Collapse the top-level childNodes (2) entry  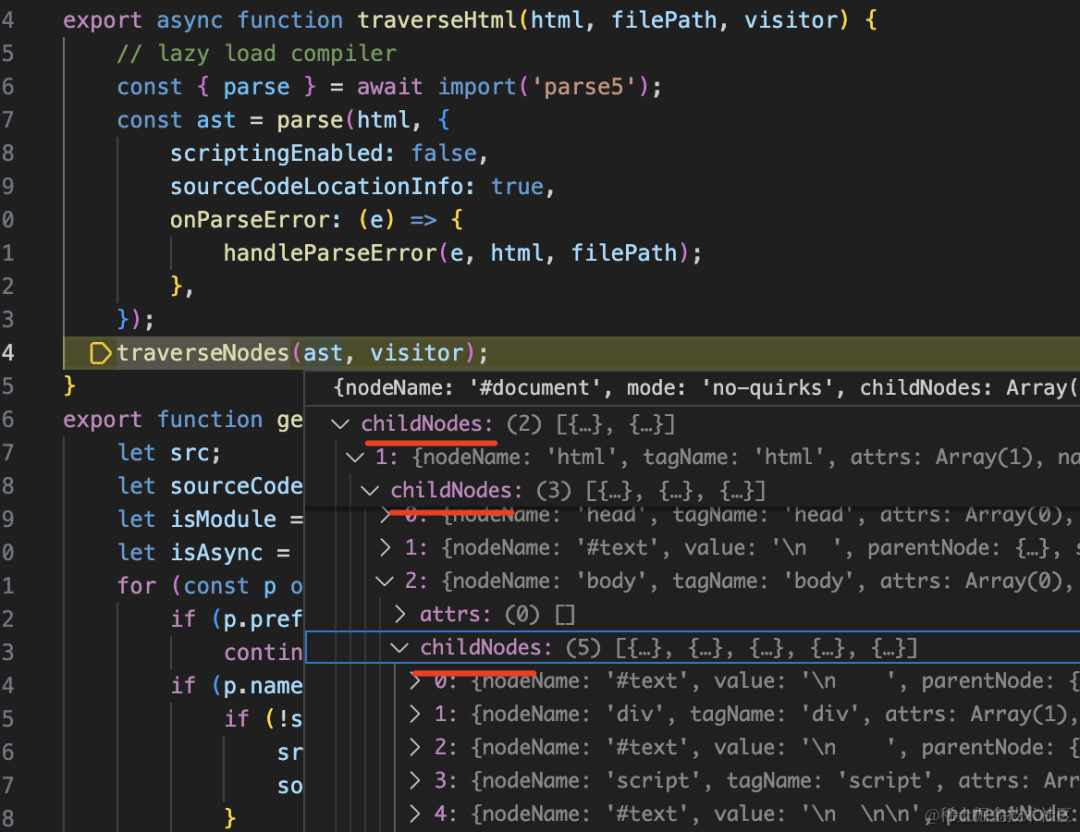tap(340, 424)
